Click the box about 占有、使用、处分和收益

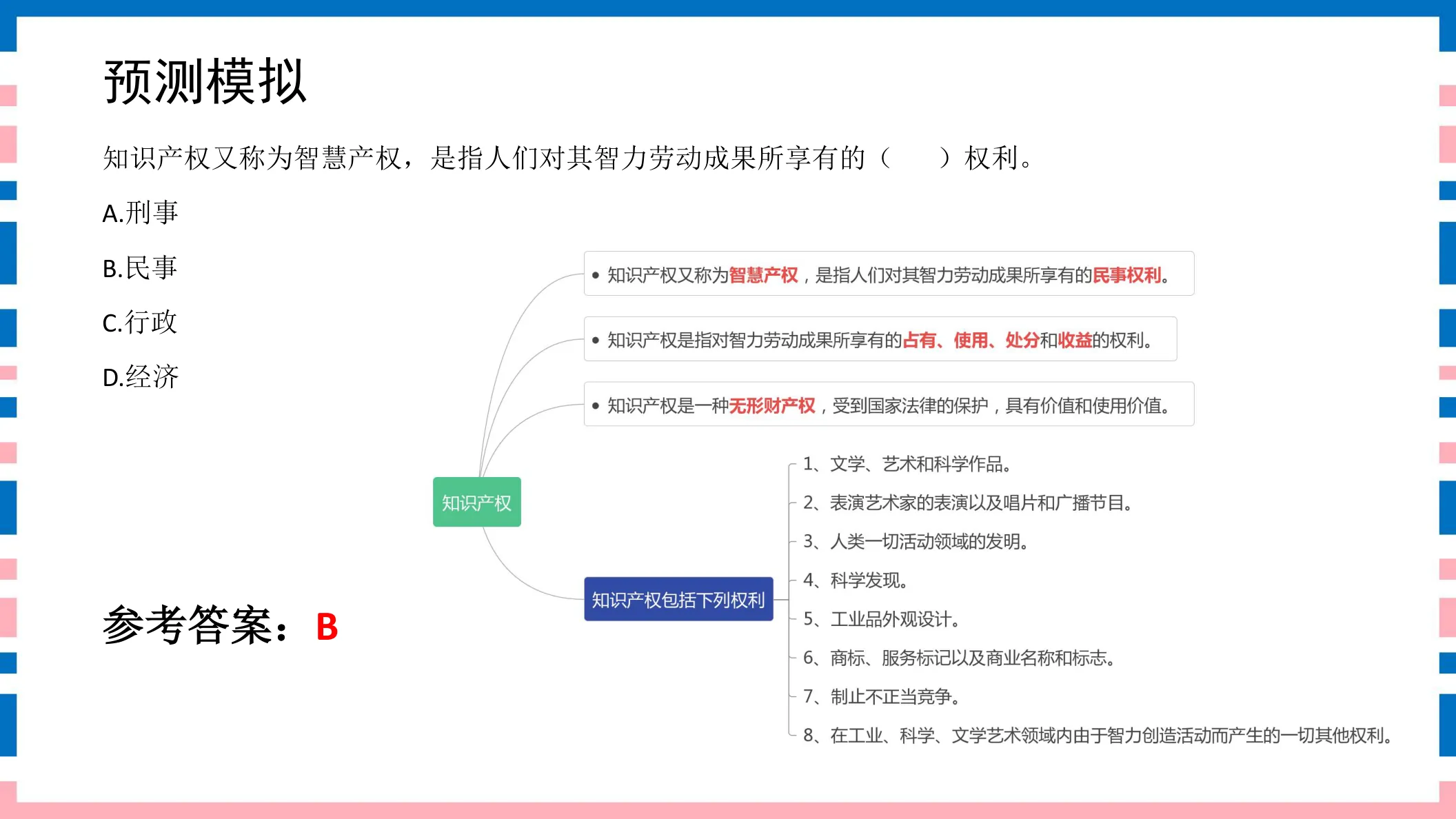click(880, 338)
